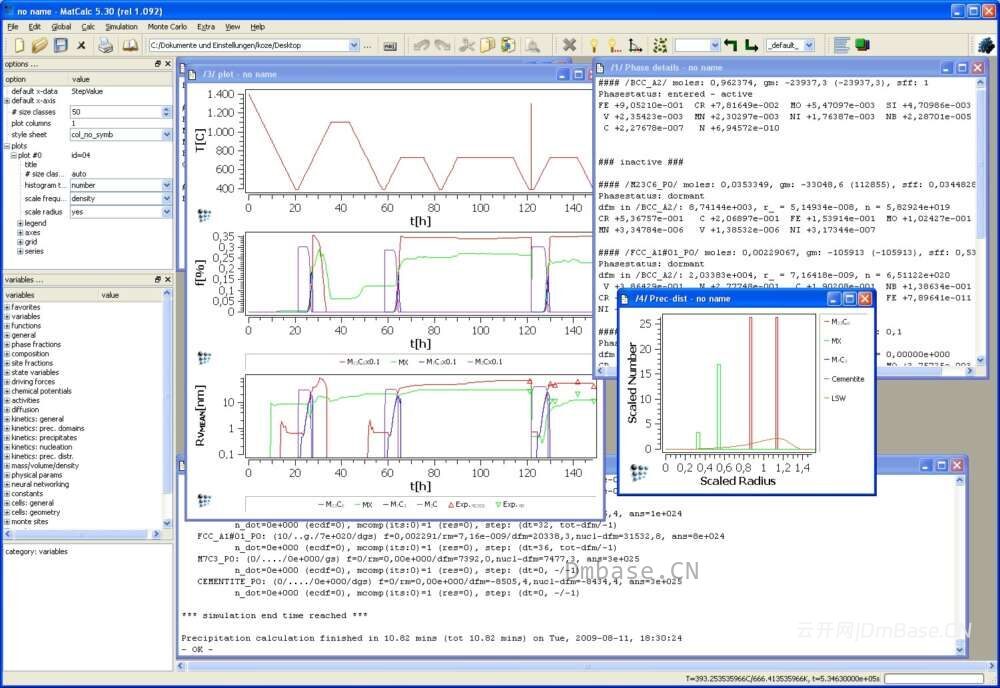Open the histogram type number dropdown
This screenshot has height=688, width=1000.
[166, 185]
